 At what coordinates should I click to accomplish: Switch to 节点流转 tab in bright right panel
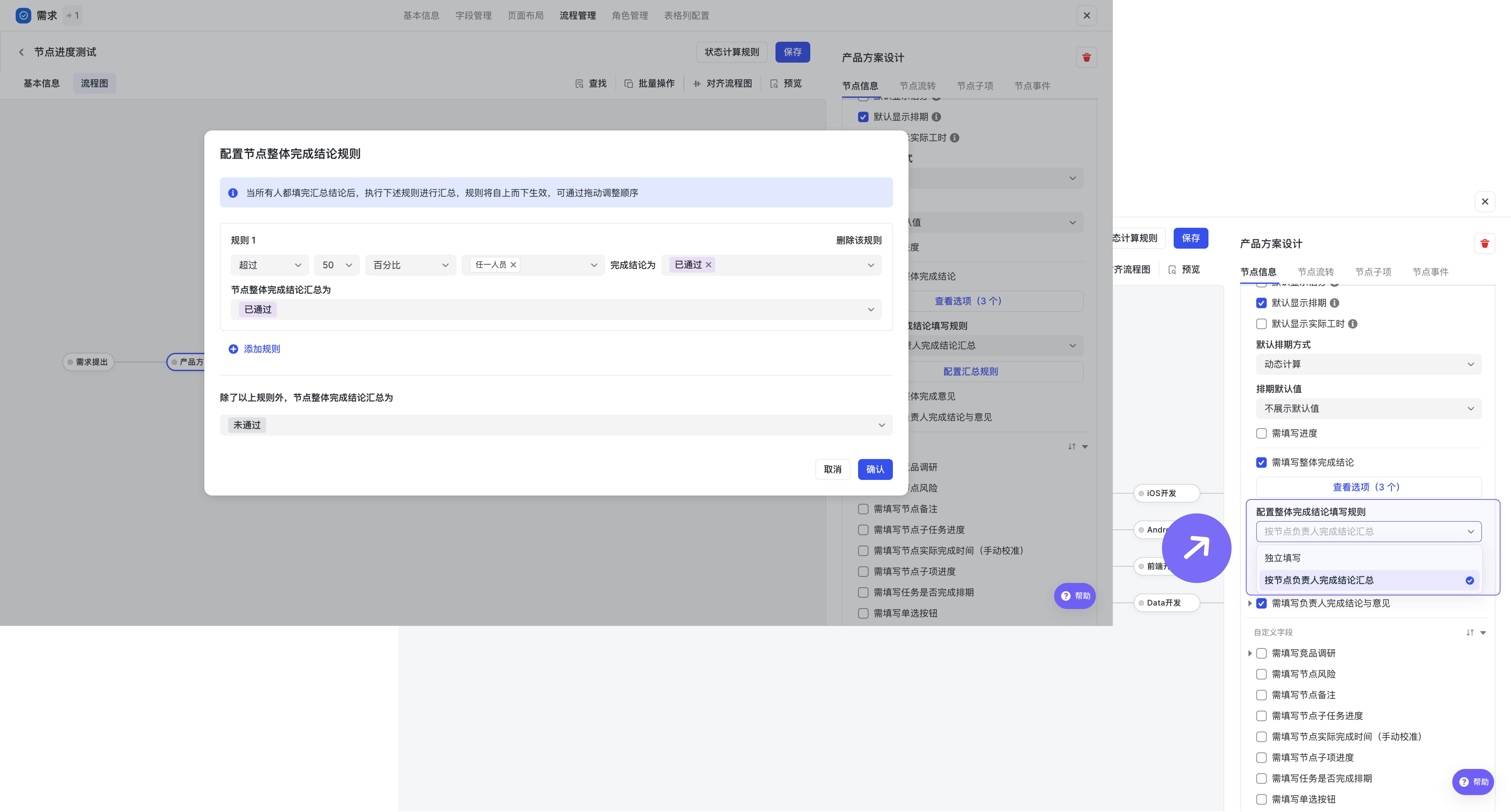(x=1316, y=272)
